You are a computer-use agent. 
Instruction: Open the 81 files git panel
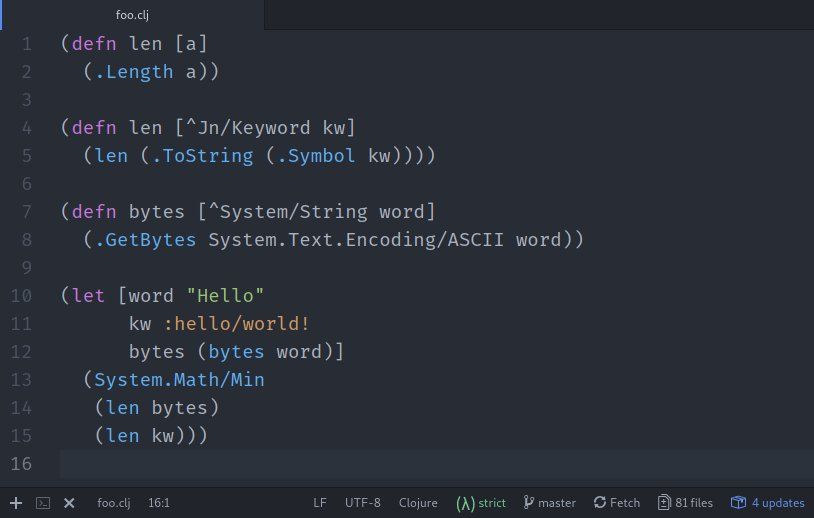685,503
